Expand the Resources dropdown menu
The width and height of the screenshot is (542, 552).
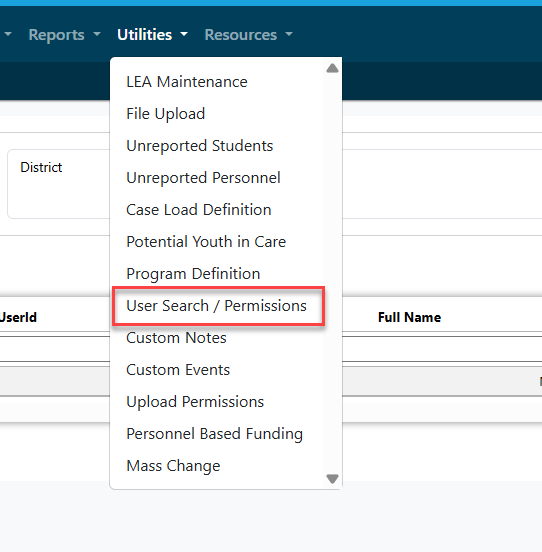point(248,34)
